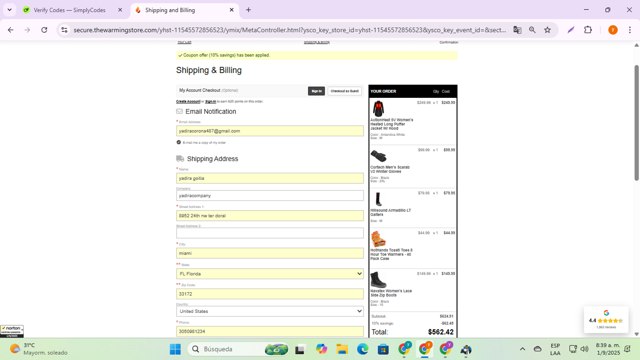Bookmark this page with the star icon
640x360 pixels.
click(x=547, y=30)
